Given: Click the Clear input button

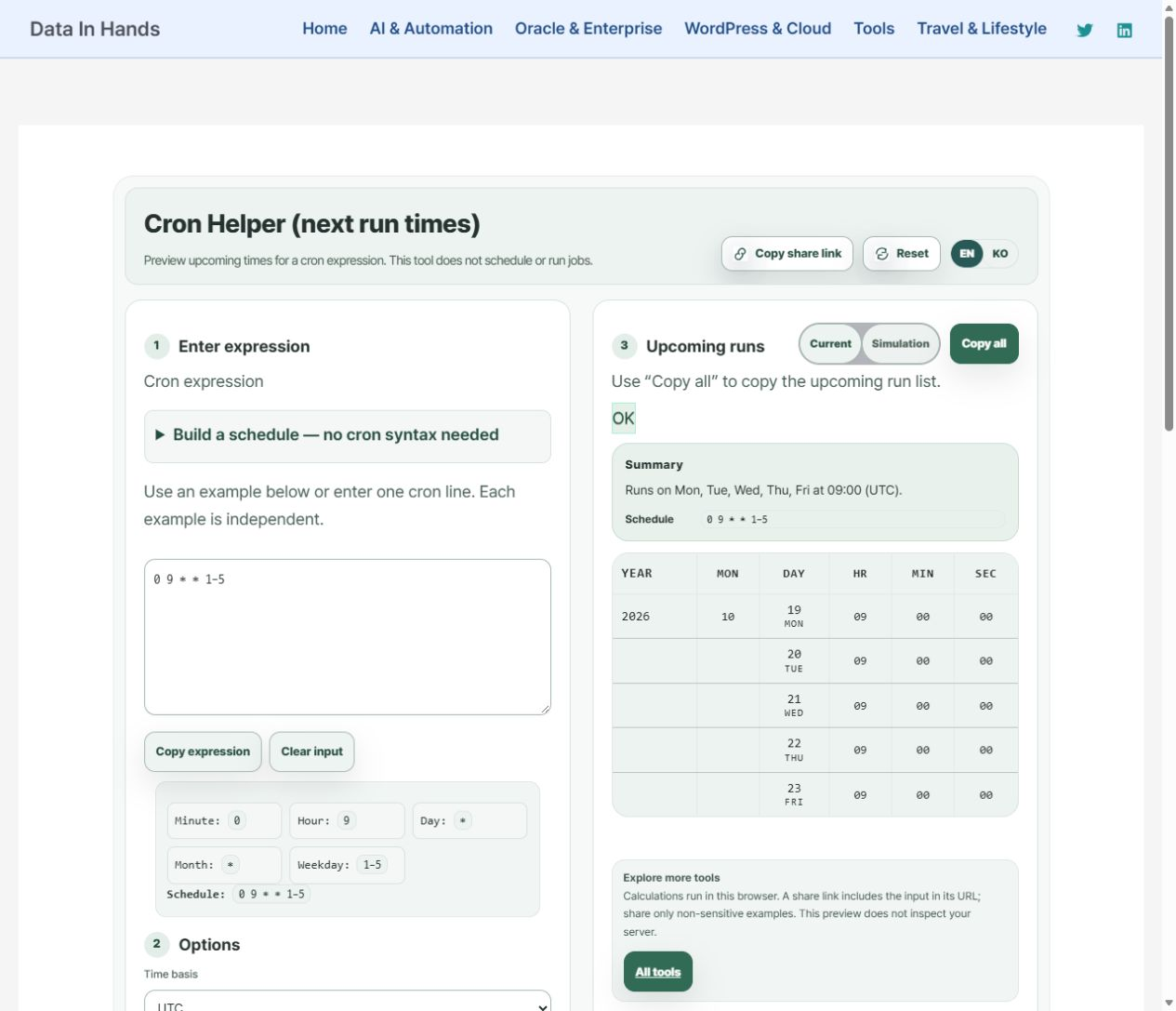Looking at the screenshot, I should coord(312,752).
